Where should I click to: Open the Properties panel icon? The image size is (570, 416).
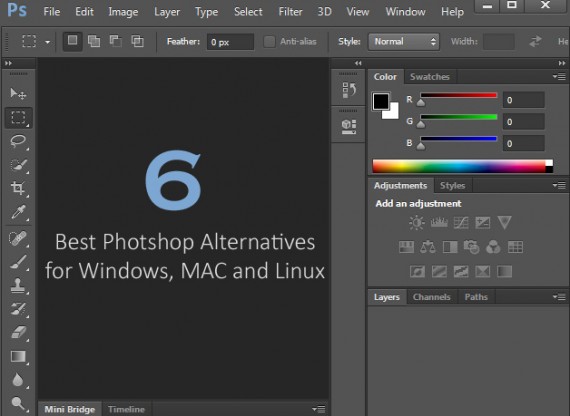pos(349,126)
